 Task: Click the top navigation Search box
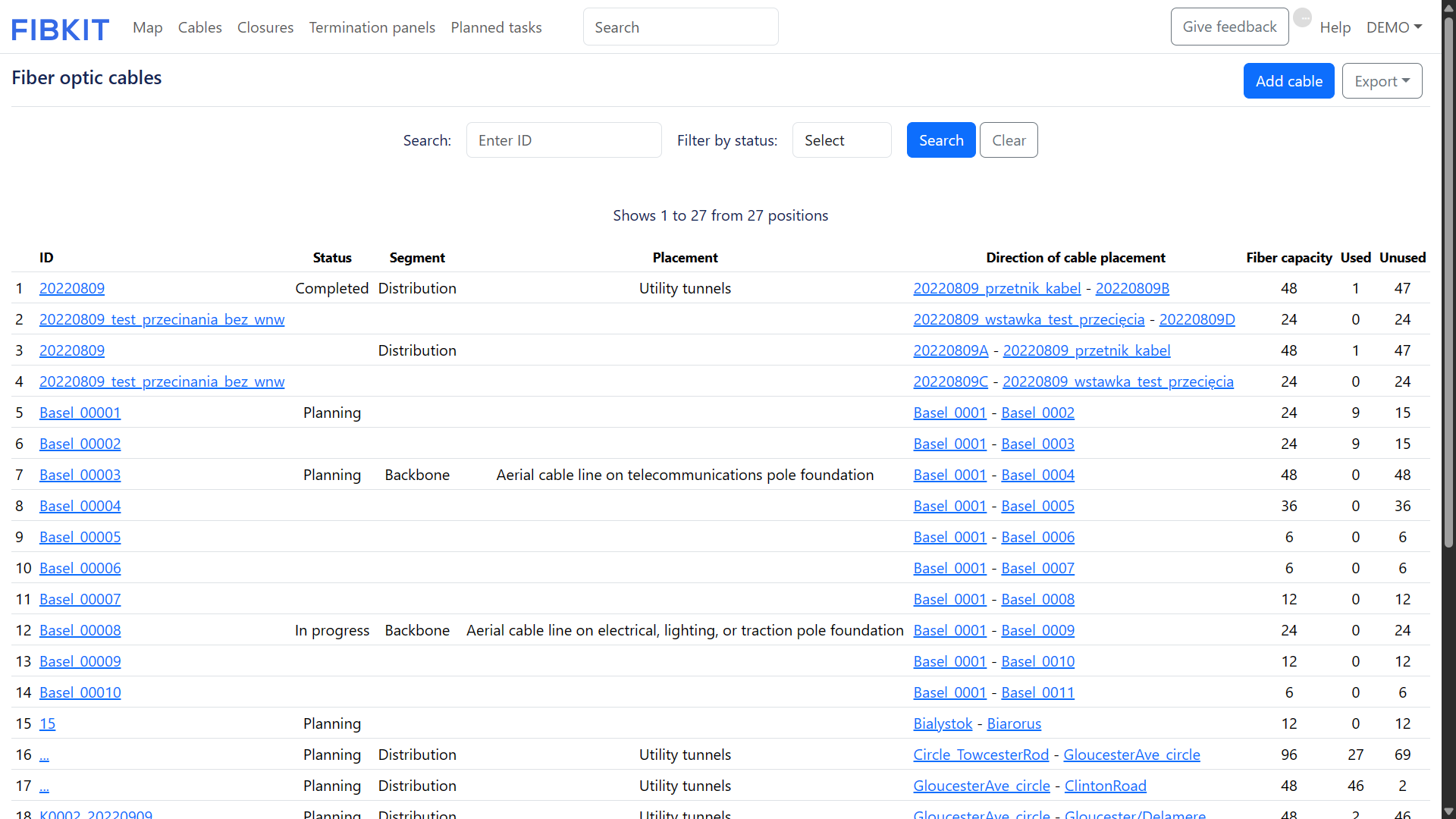pyautogui.click(x=680, y=27)
